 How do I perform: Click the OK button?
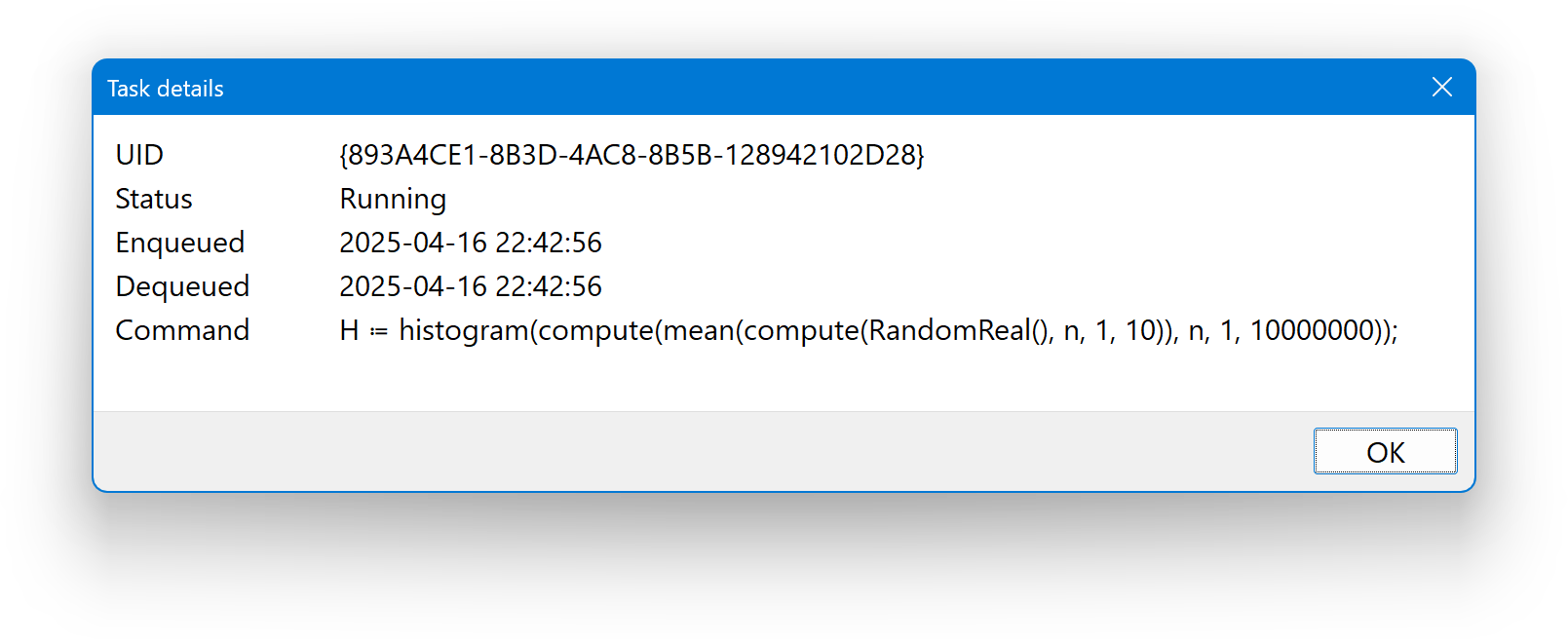pos(1385,451)
